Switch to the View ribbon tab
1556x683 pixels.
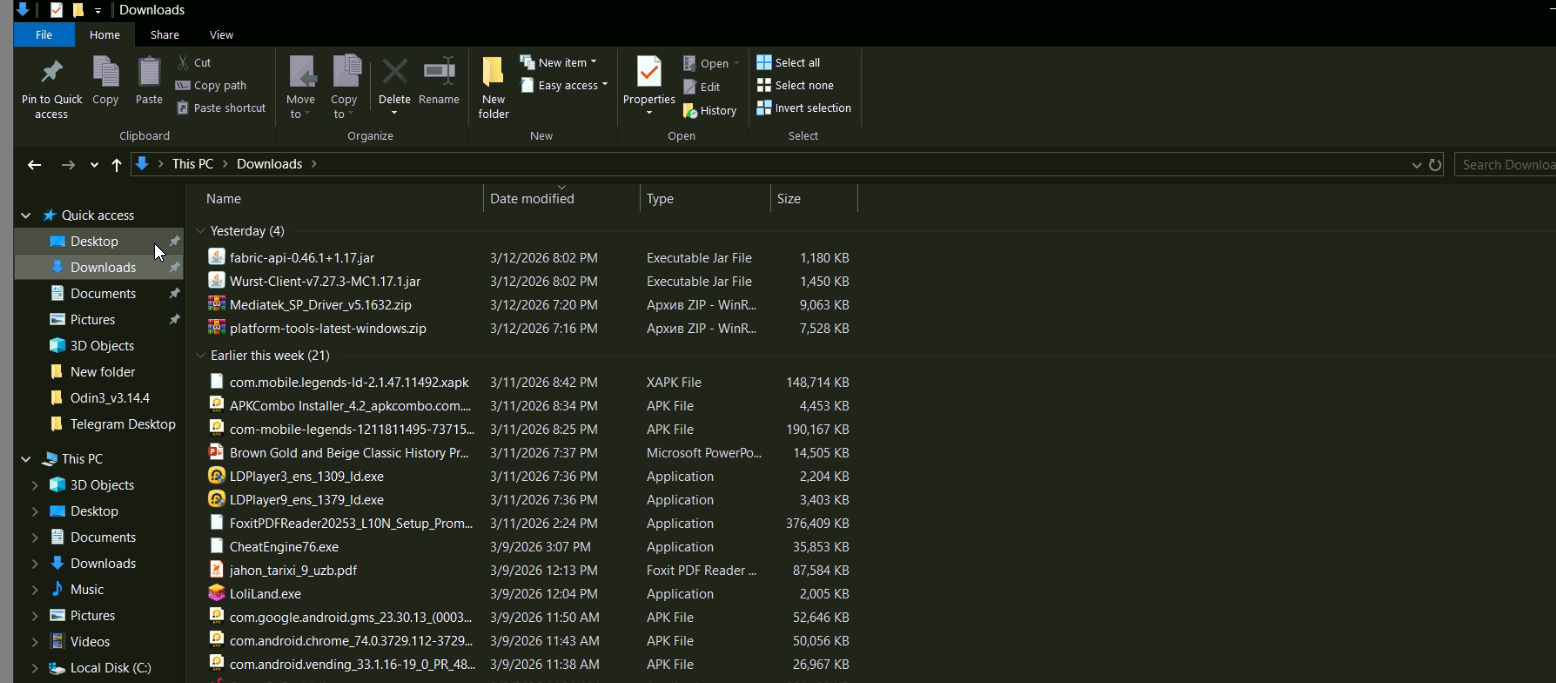click(x=221, y=35)
